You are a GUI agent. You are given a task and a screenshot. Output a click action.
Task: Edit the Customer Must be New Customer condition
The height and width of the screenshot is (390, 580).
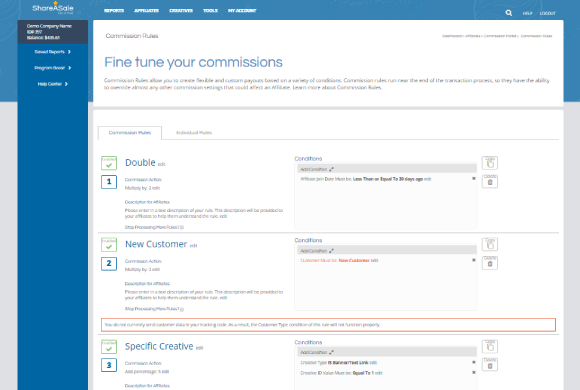click(374, 260)
